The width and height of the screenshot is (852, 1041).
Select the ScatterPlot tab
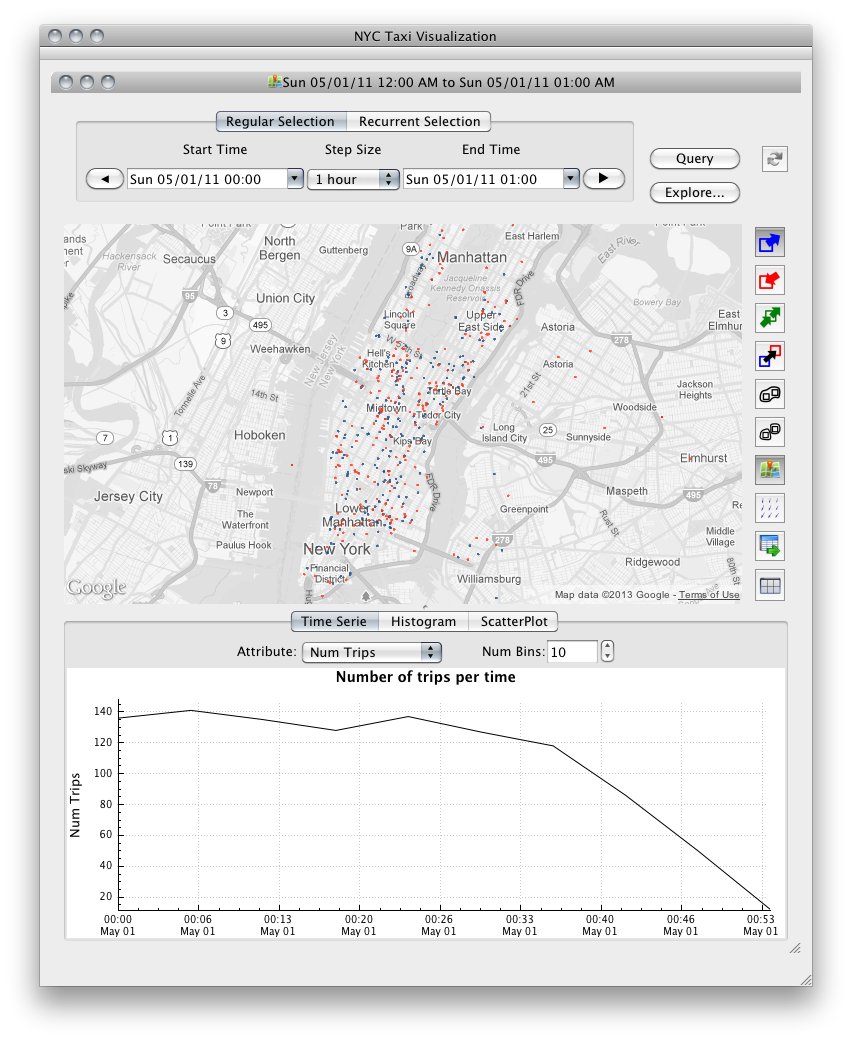click(x=513, y=621)
